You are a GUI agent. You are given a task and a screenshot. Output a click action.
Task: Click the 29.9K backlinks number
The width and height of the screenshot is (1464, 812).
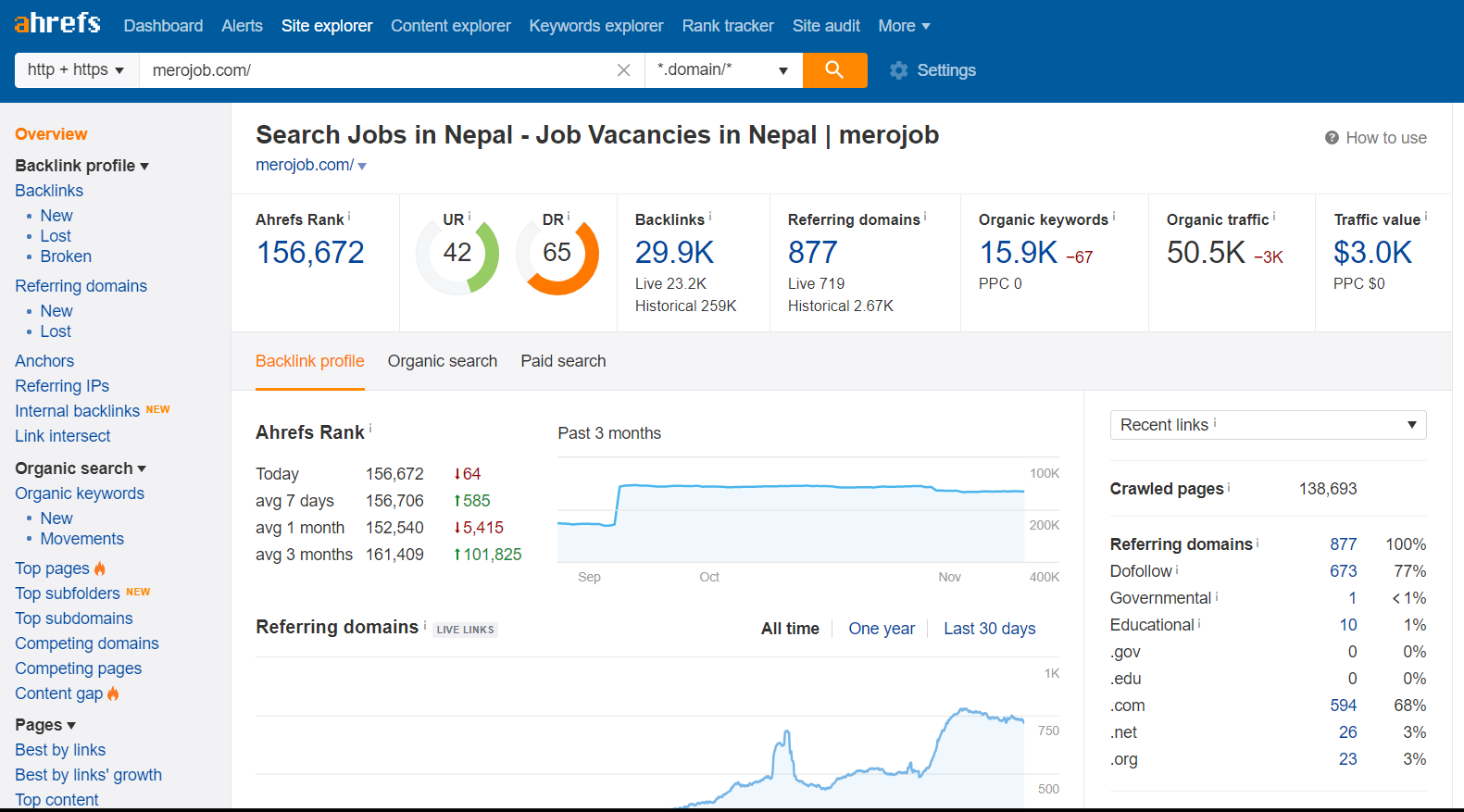point(674,253)
